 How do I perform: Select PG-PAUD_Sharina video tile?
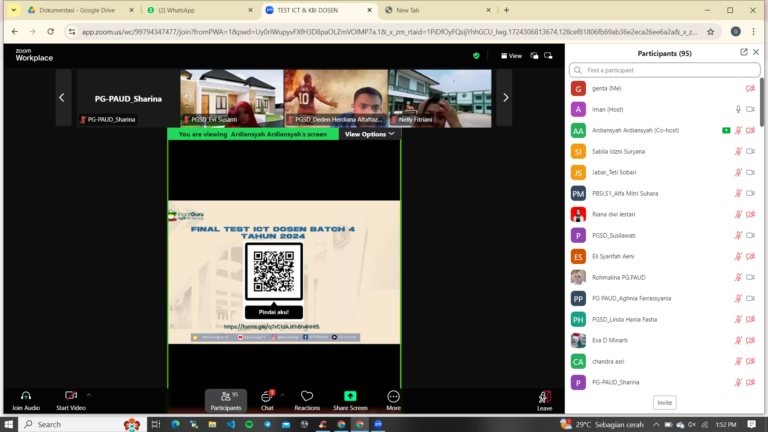(x=128, y=98)
